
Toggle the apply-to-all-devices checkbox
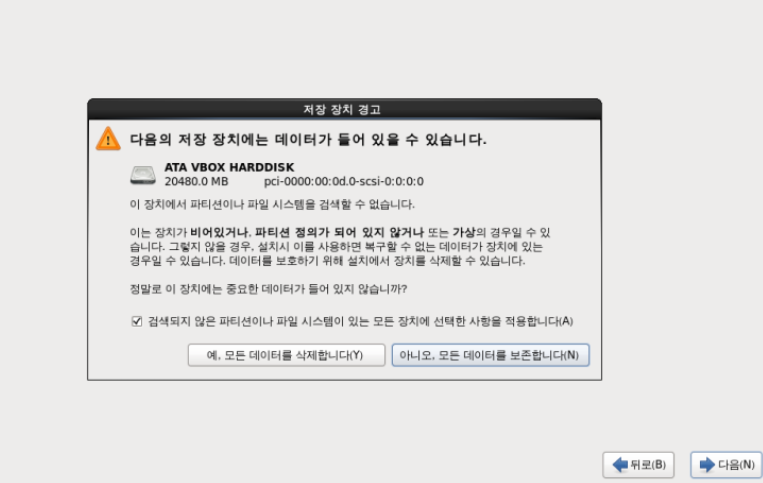coord(137,321)
